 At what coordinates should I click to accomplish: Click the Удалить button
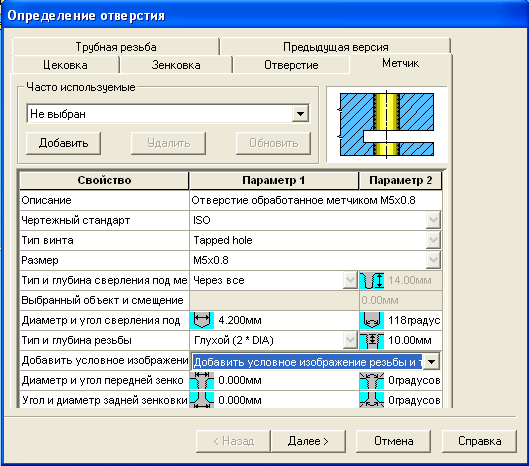(168, 143)
